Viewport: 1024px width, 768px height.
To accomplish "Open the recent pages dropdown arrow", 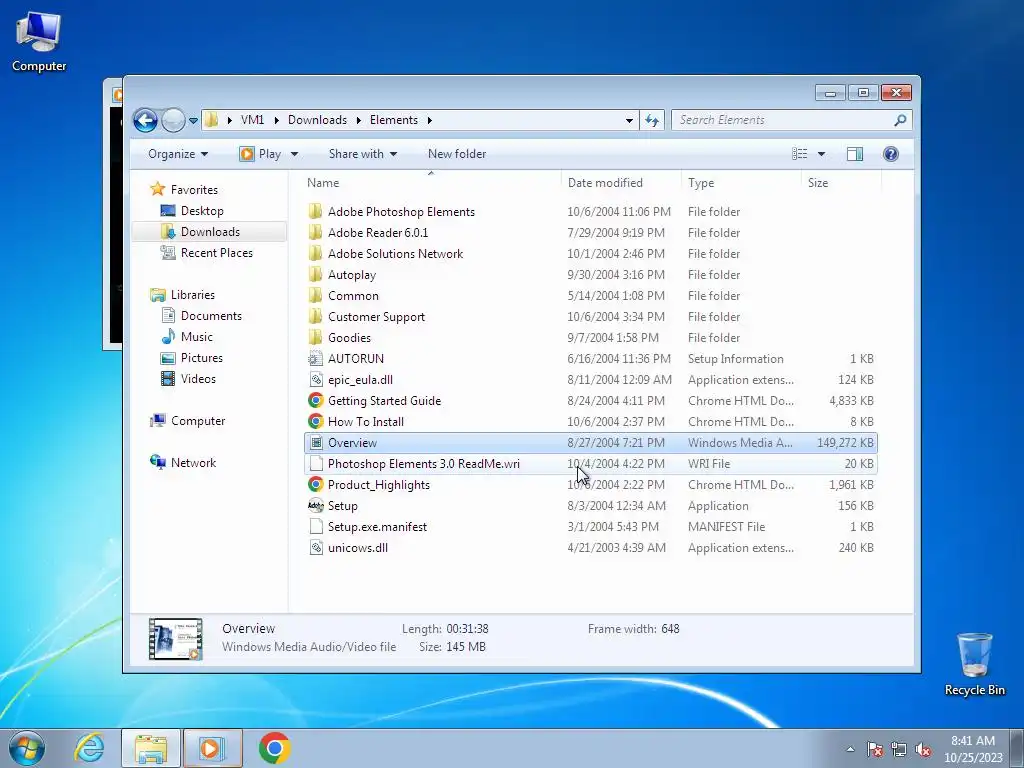I will click(x=193, y=121).
